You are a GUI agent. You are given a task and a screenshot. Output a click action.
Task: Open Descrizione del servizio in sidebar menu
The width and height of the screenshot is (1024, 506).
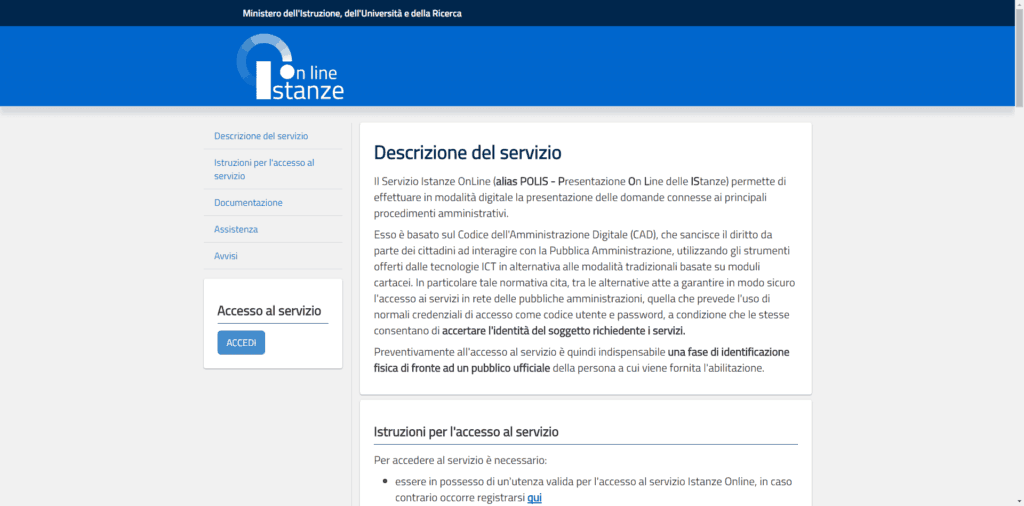pos(261,136)
